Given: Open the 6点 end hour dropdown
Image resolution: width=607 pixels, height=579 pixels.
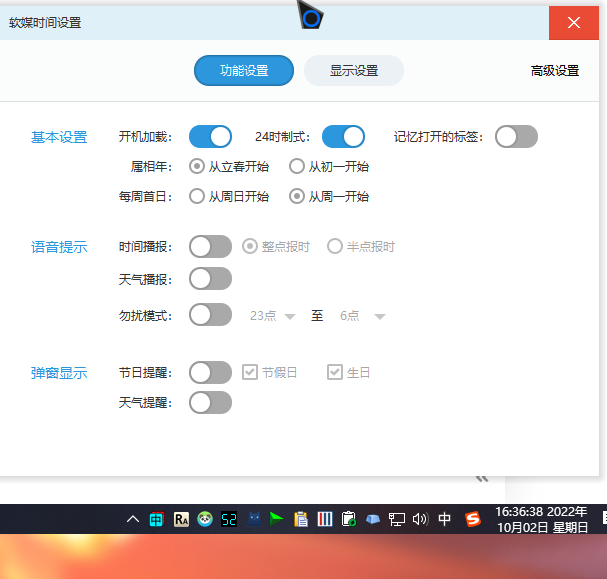Looking at the screenshot, I should pyautogui.click(x=363, y=315).
